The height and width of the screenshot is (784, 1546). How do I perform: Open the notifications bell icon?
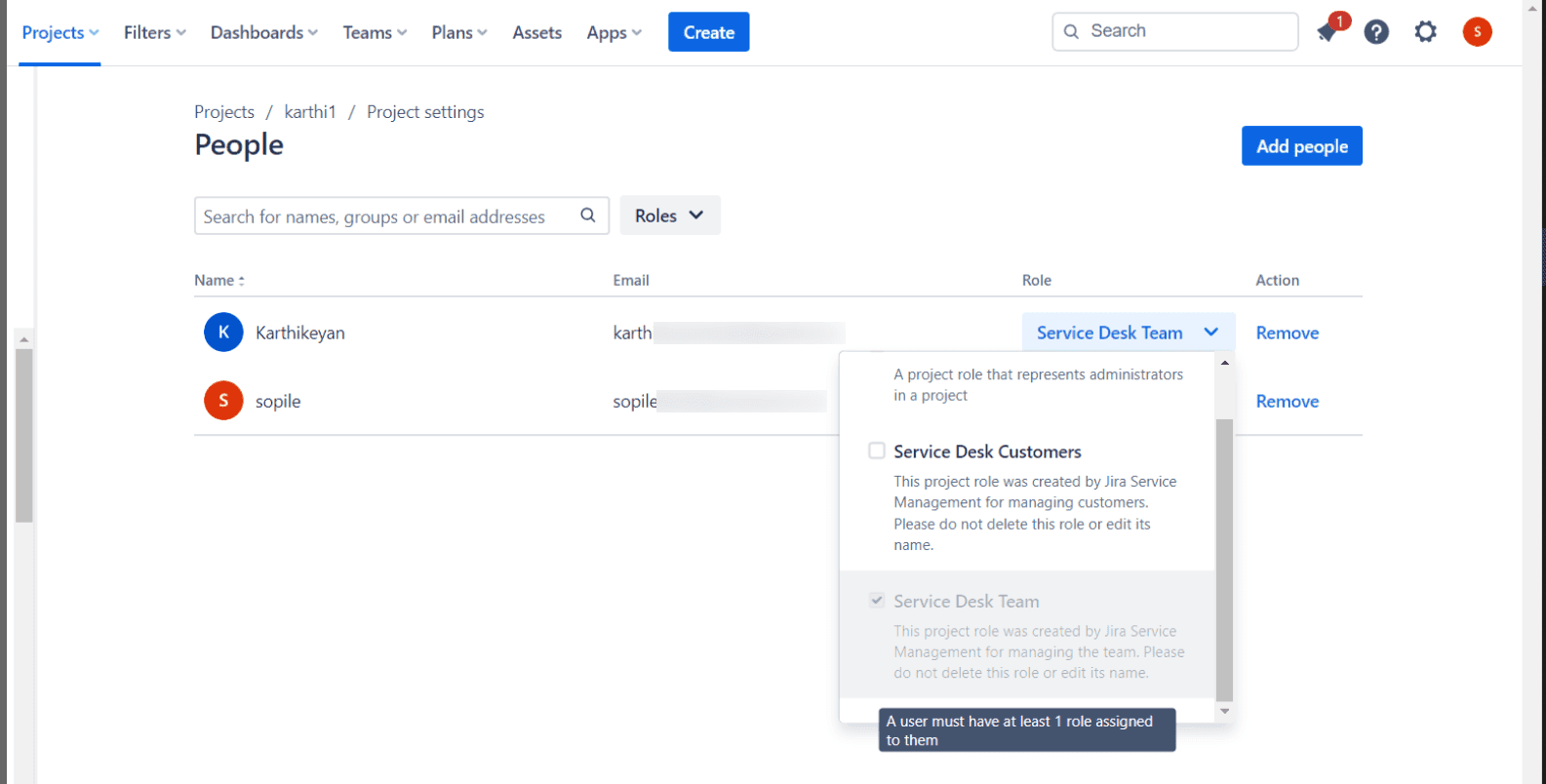1328,32
